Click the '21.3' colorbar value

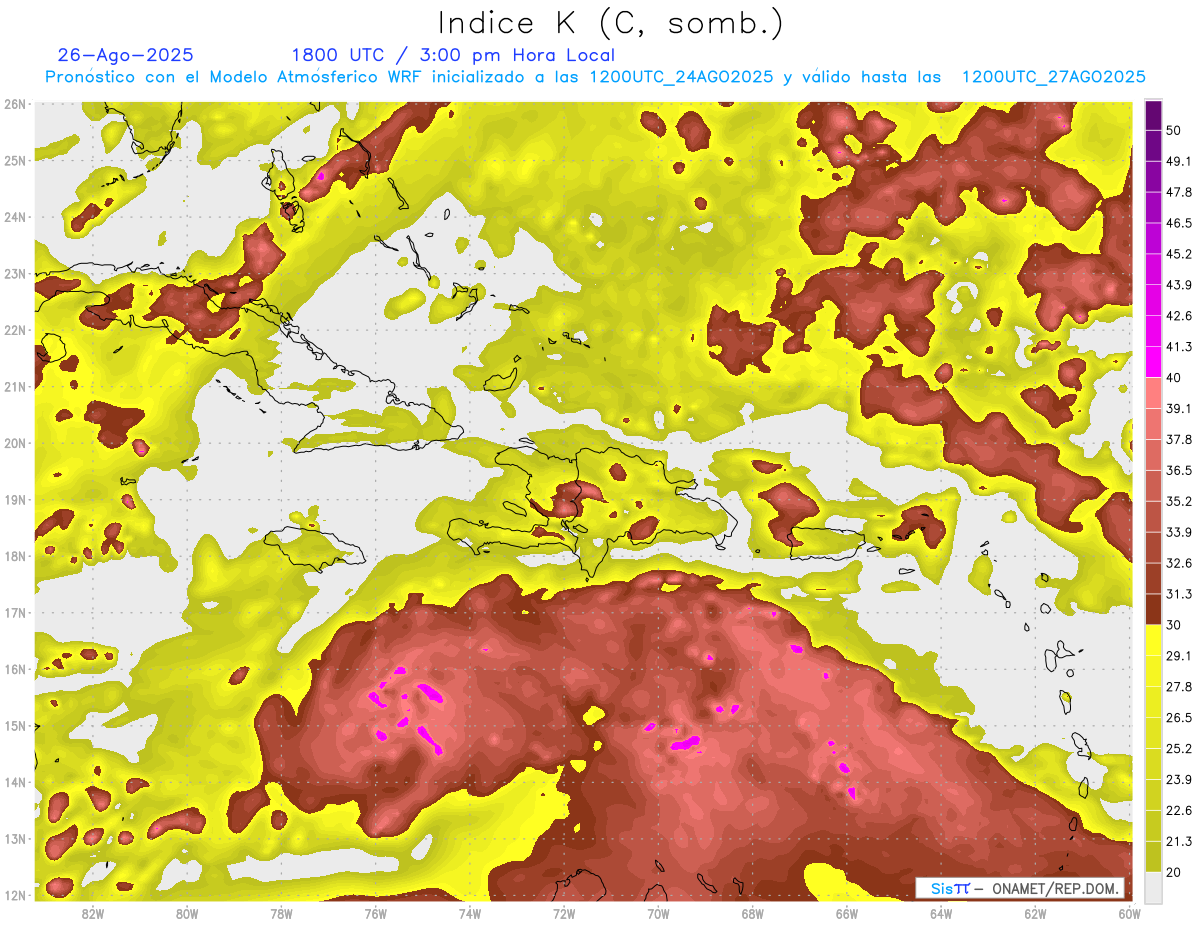click(1179, 841)
